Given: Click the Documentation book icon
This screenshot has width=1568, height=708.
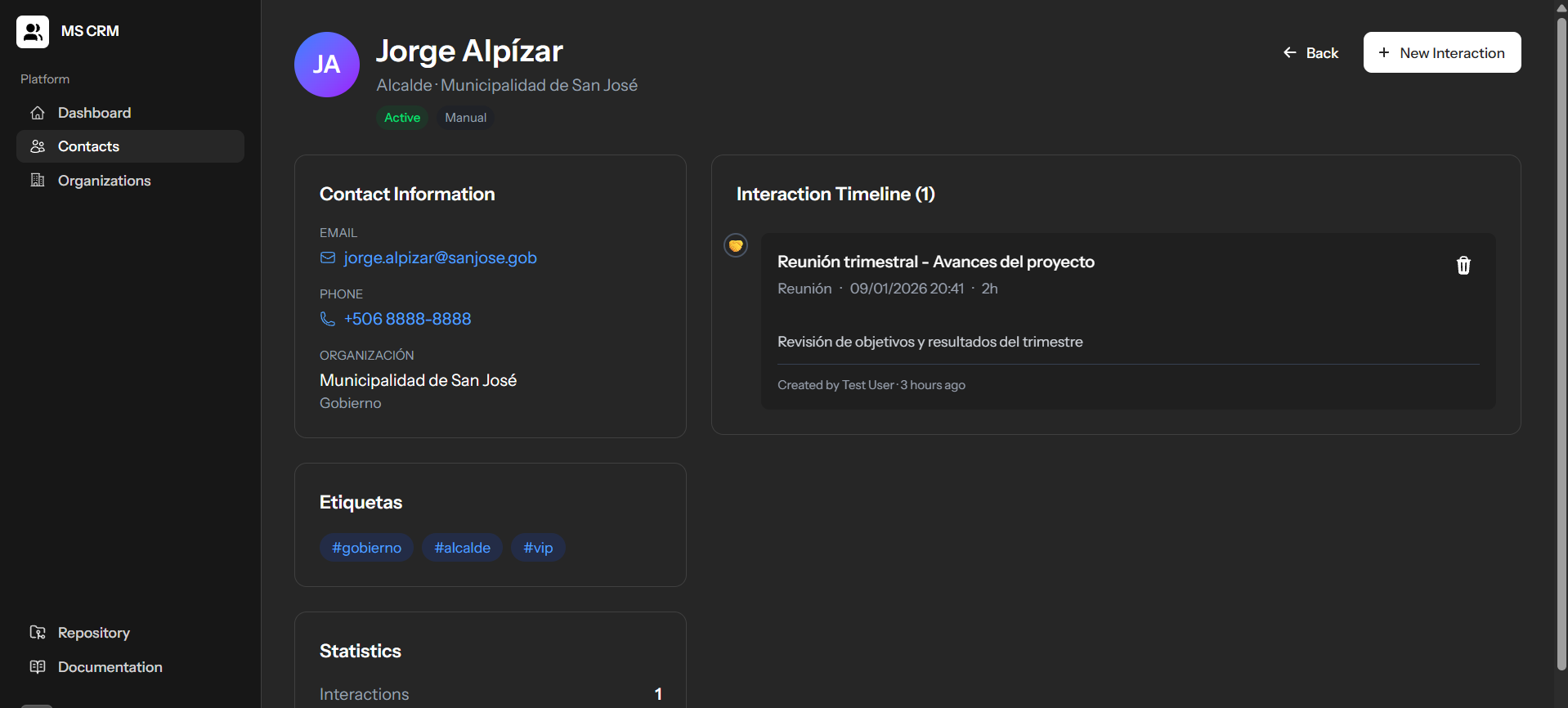Looking at the screenshot, I should 38,667.
